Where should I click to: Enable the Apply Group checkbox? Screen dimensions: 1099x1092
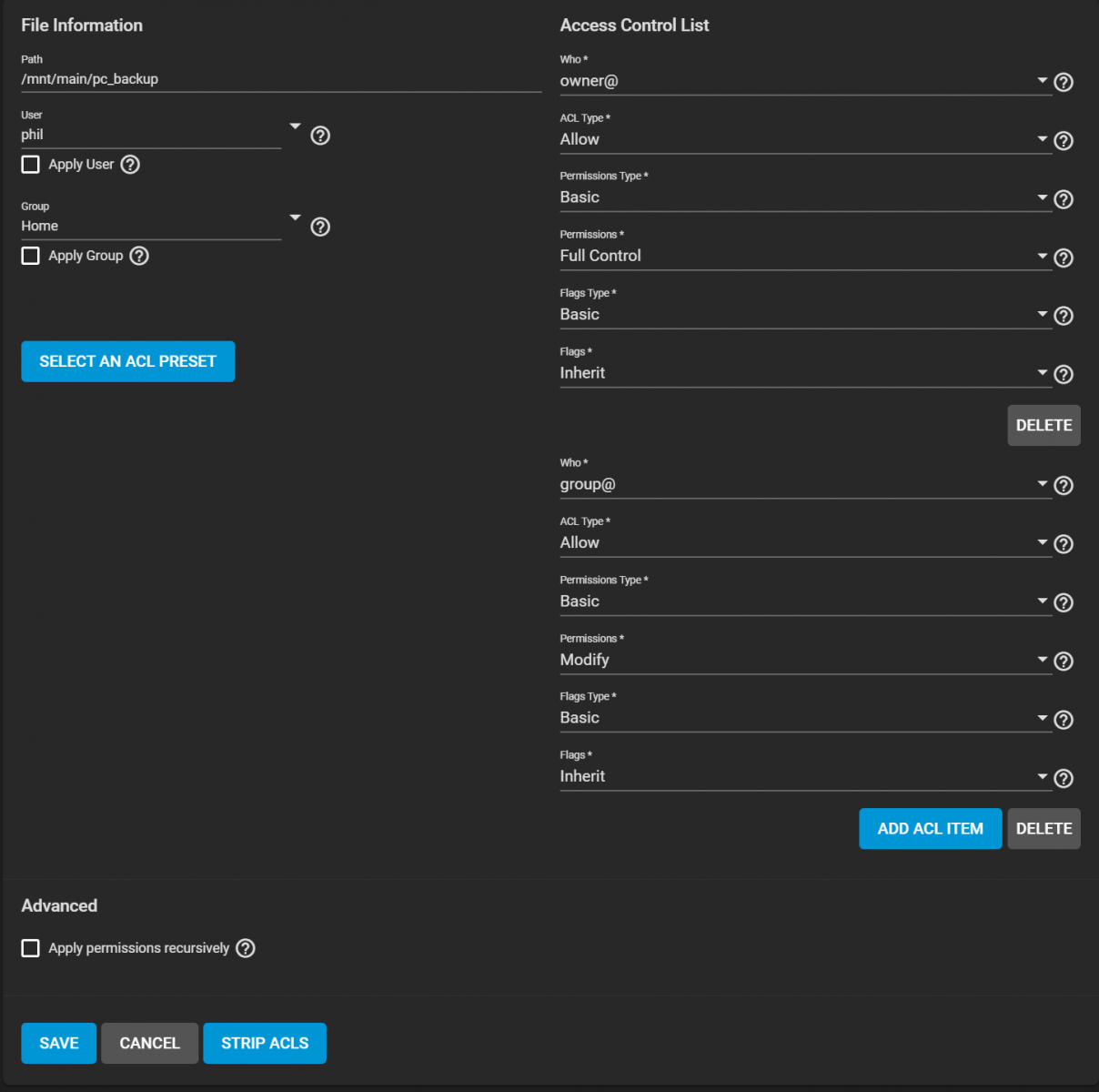31,256
